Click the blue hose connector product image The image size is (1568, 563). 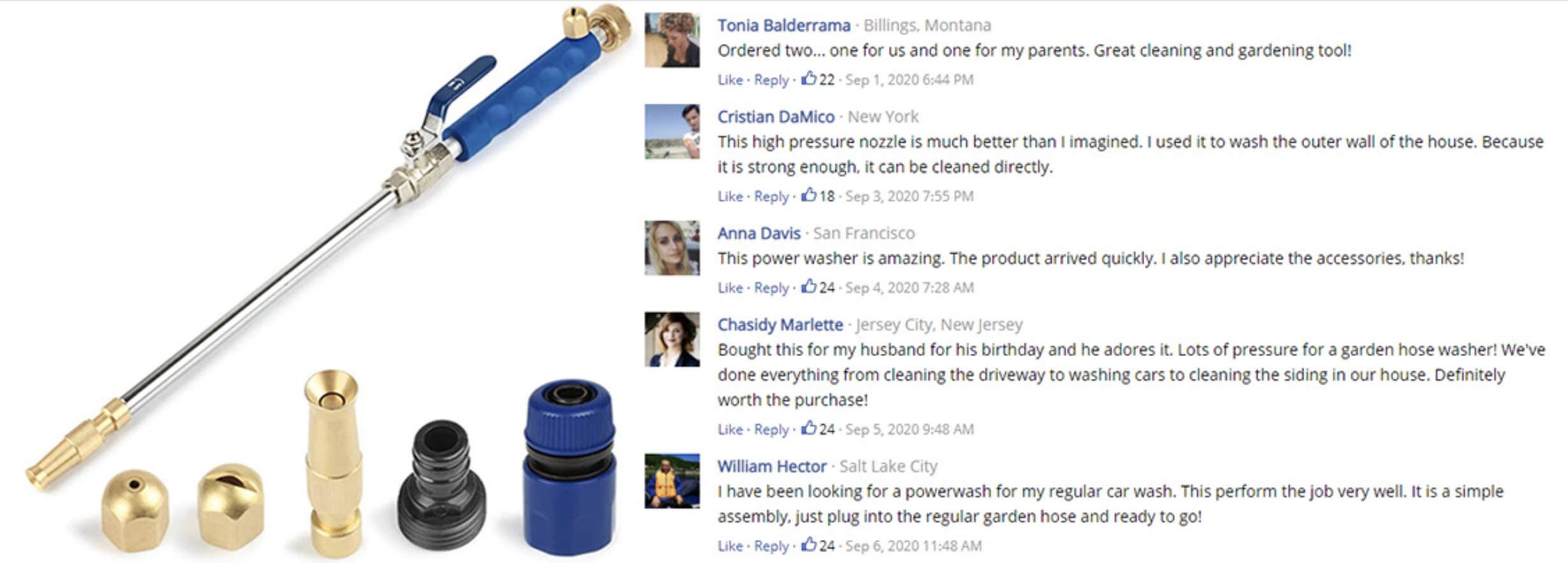(x=569, y=467)
